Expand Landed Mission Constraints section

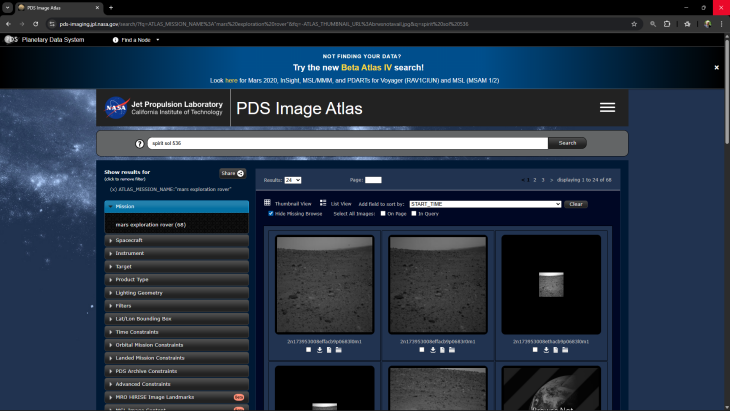tap(176, 358)
